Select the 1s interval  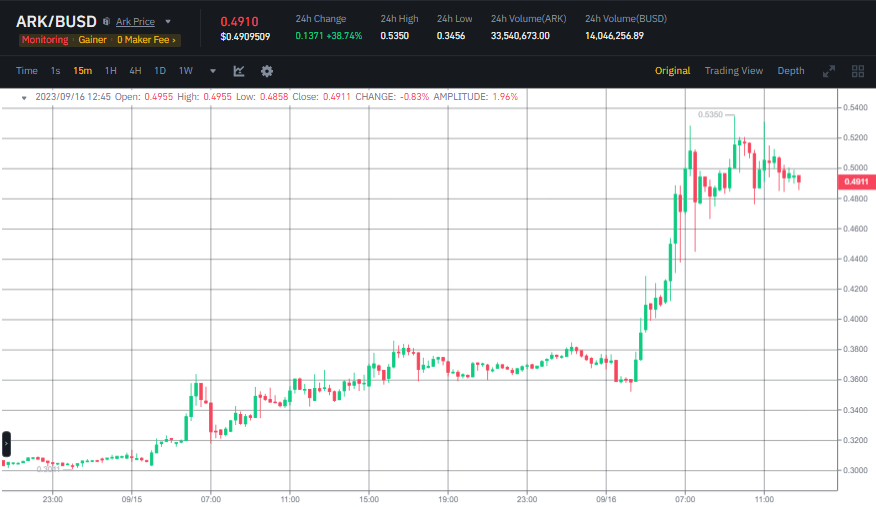click(x=55, y=71)
